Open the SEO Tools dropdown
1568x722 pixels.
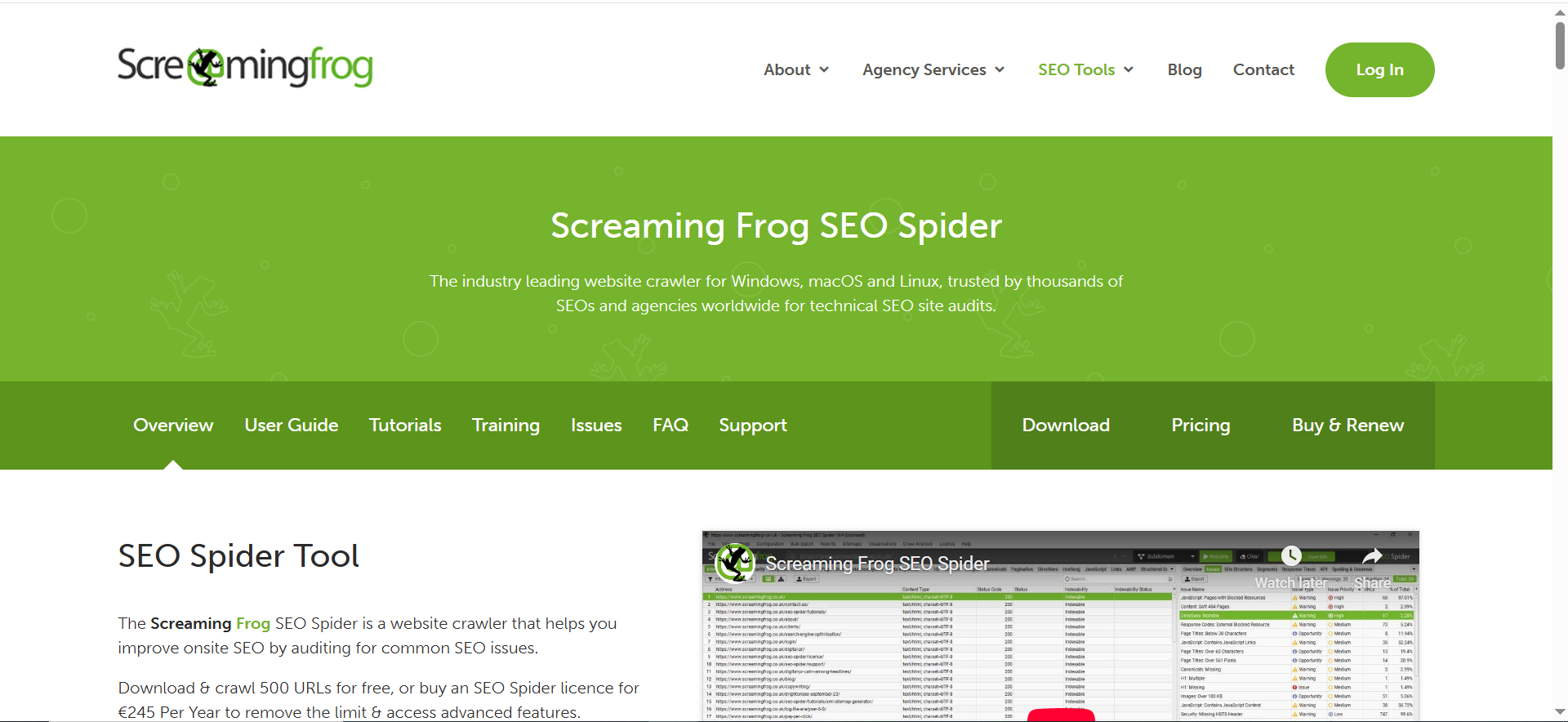coord(1085,69)
